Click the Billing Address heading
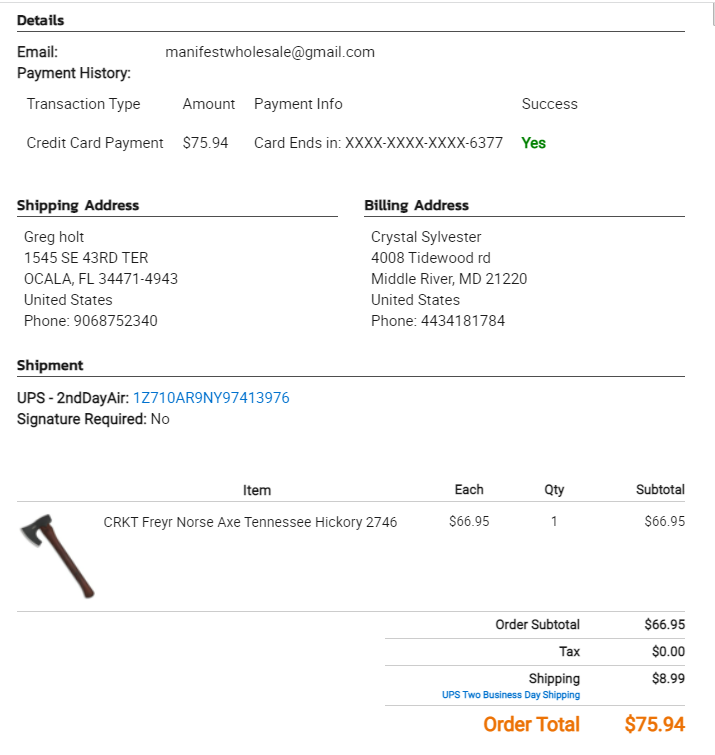 coord(416,206)
